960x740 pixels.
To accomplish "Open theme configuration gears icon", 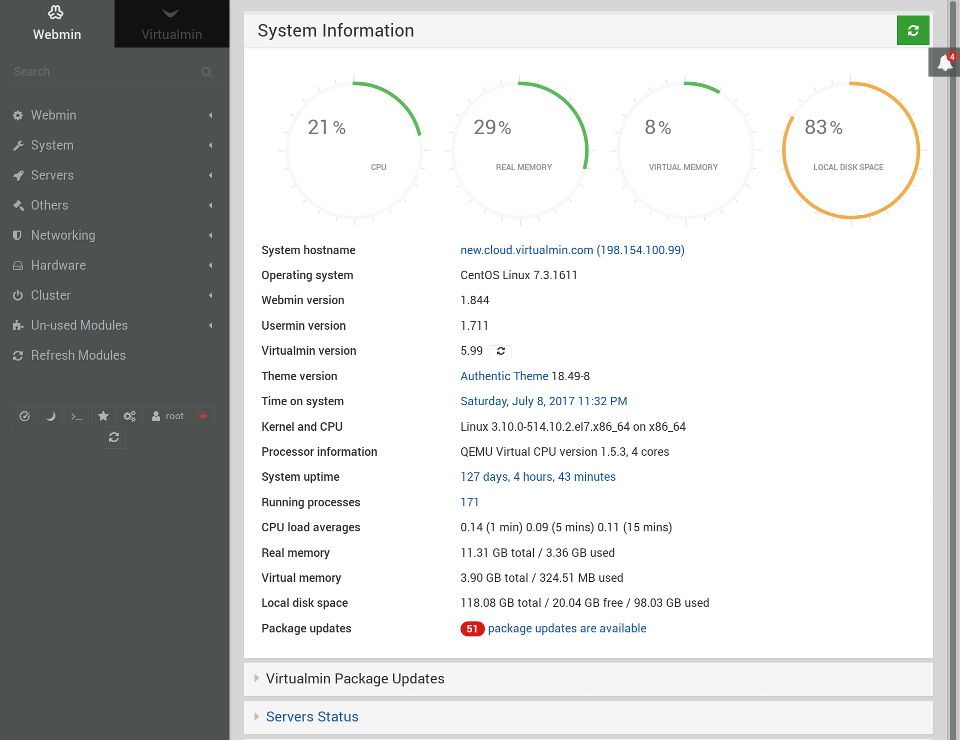I will tap(129, 416).
